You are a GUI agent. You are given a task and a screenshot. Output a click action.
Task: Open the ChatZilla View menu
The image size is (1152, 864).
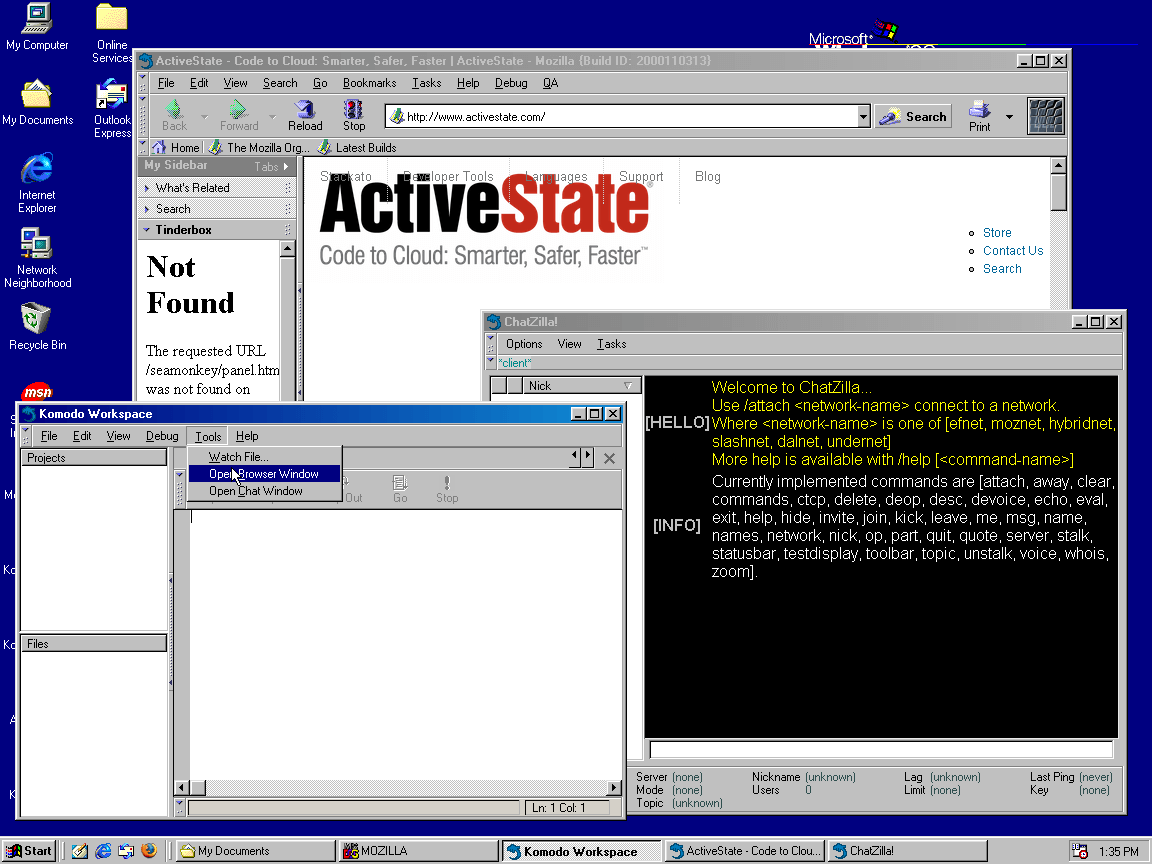[x=569, y=344]
